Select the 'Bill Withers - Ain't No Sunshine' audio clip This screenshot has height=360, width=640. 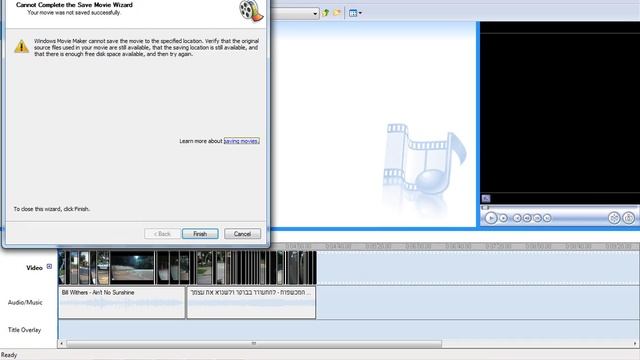[122, 302]
